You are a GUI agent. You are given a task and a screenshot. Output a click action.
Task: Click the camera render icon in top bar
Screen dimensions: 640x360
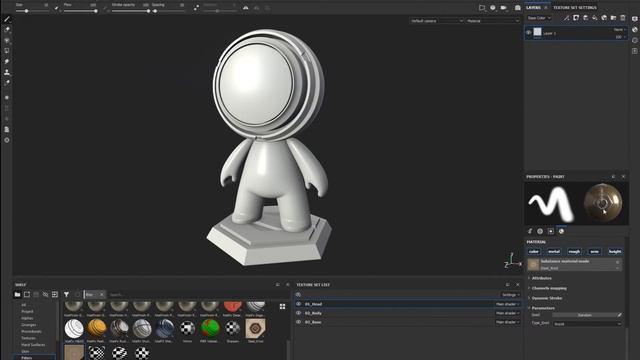[518, 7]
